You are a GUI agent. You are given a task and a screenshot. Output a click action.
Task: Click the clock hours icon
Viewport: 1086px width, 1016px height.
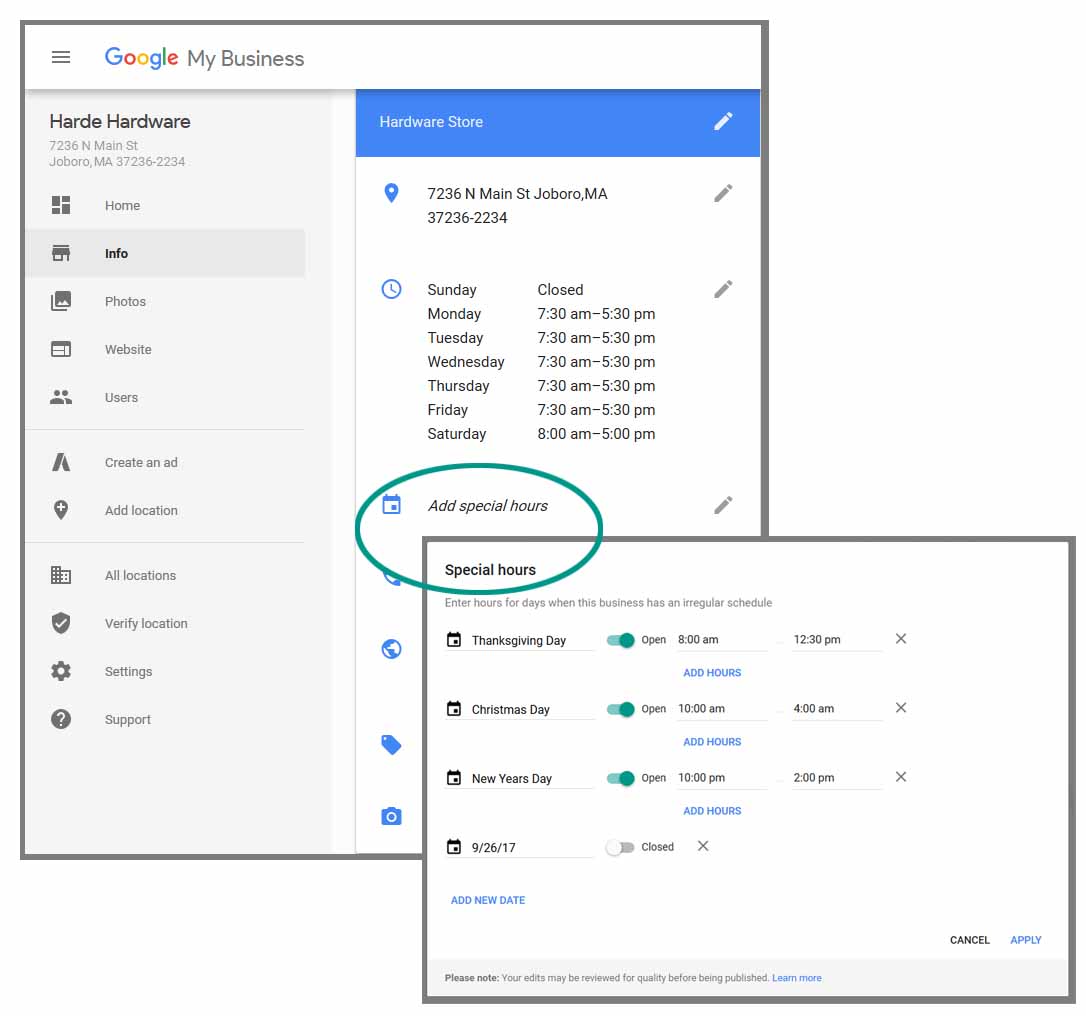391,289
